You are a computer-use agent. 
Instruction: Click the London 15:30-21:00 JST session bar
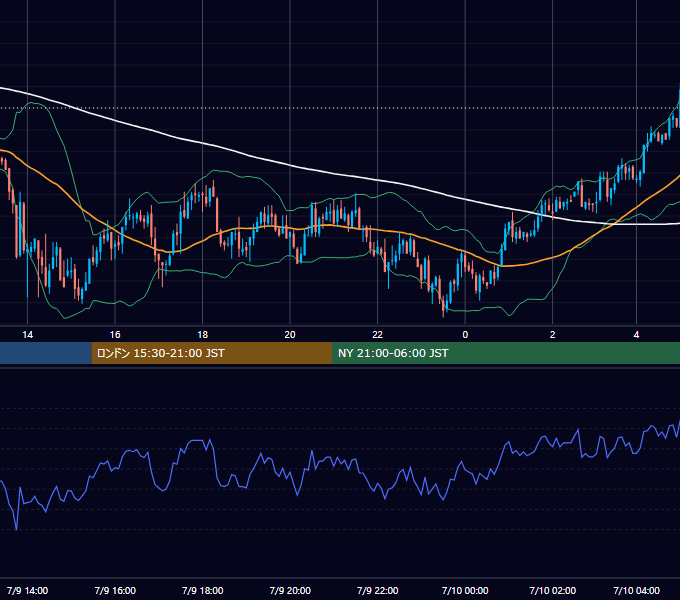coord(212,353)
